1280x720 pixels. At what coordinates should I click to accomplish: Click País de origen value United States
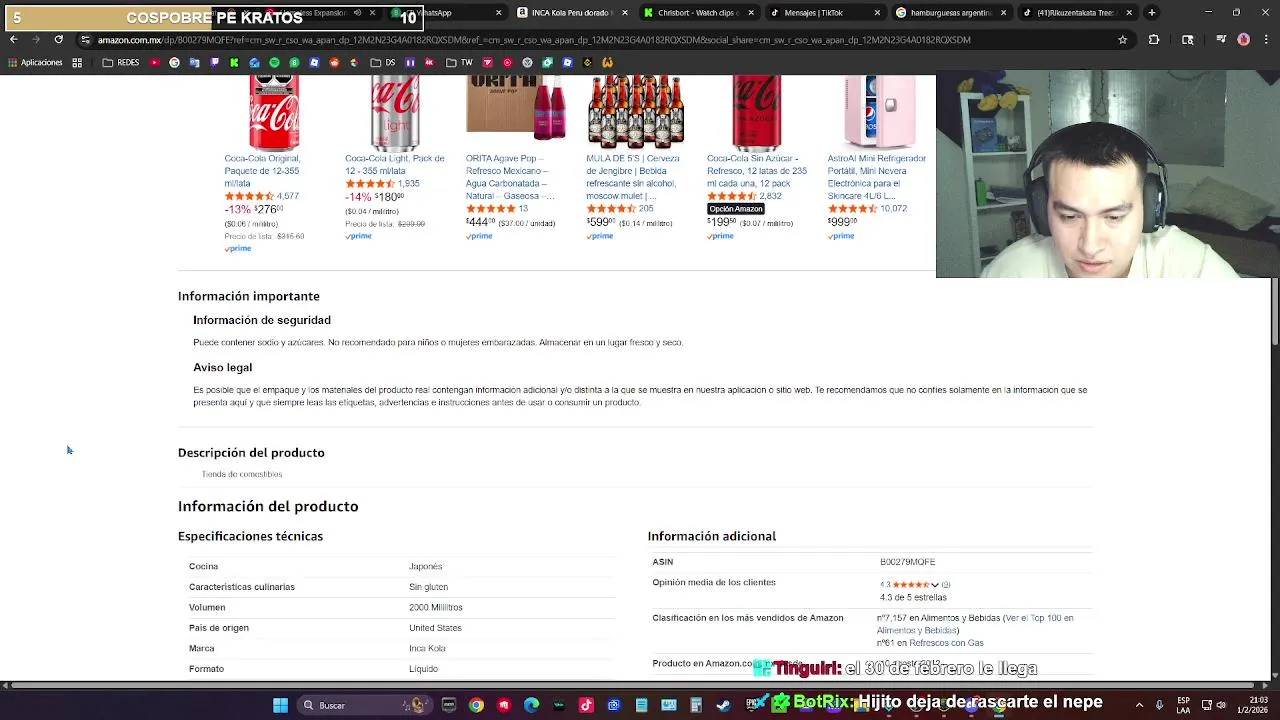pos(435,628)
